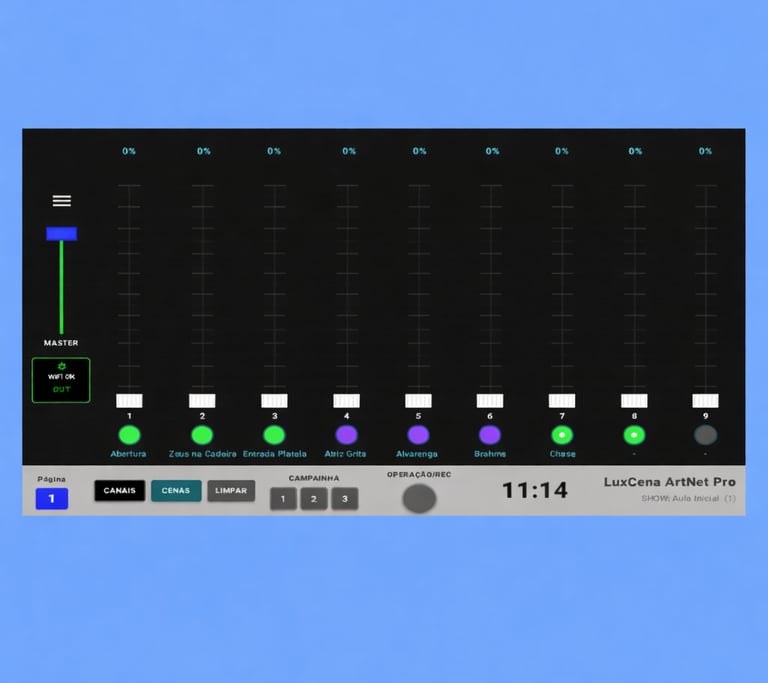Click the blue Master fader handle
The height and width of the screenshot is (683, 768).
[62, 234]
